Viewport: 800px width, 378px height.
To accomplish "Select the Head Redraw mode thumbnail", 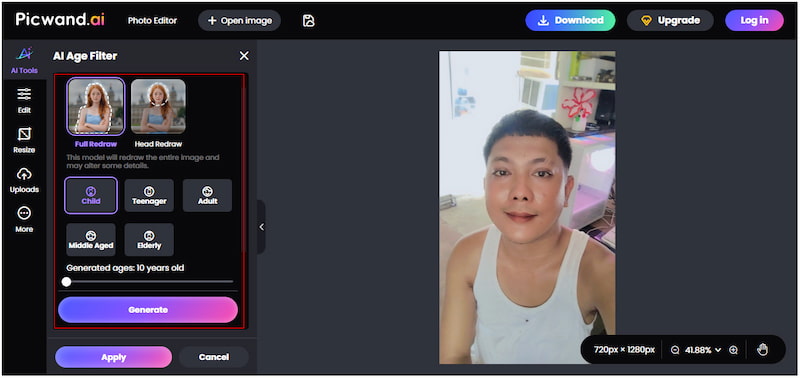I will pyautogui.click(x=158, y=107).
